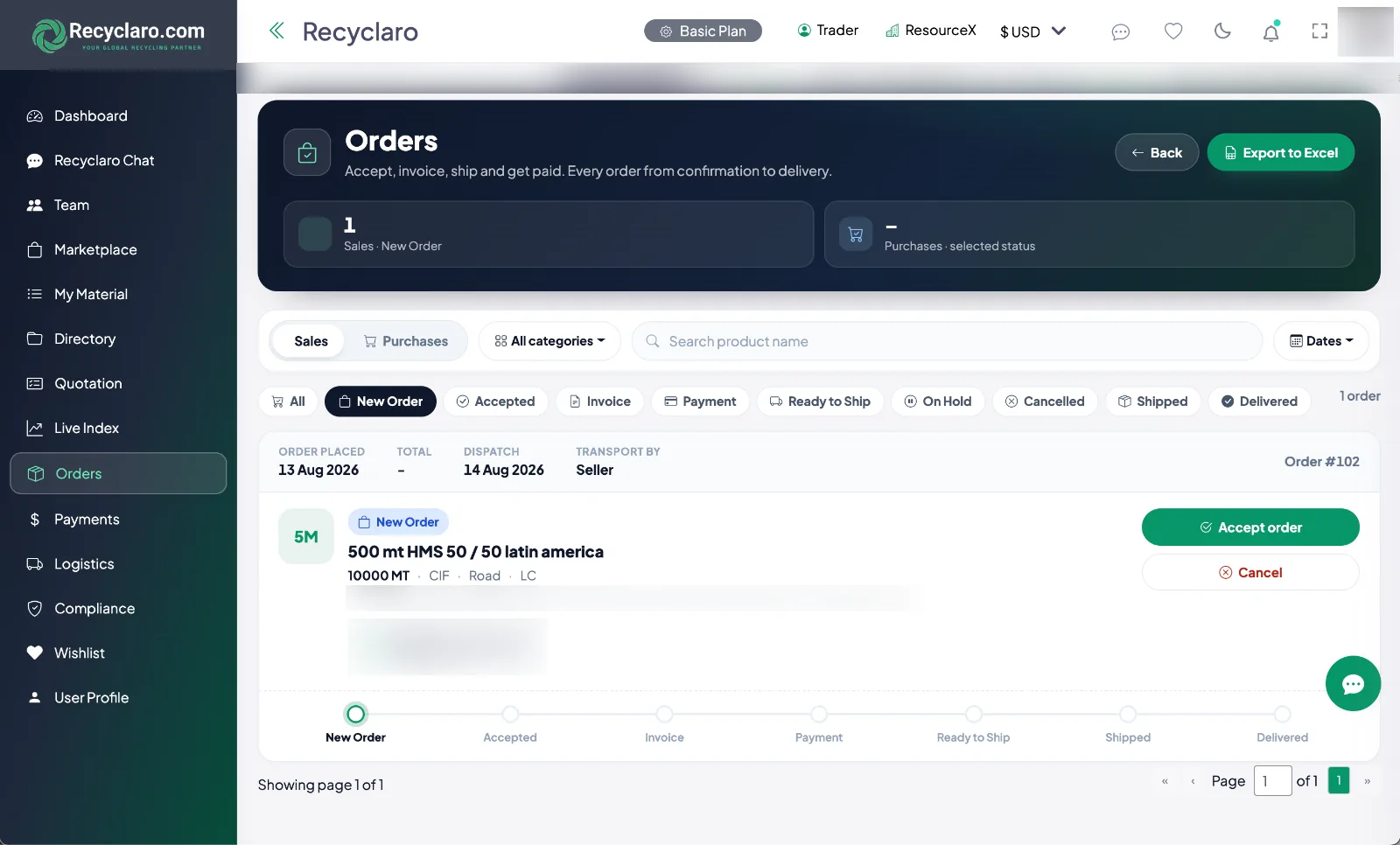The width and height of the screenshot is (1400, 845).
Task: Filter orders by Delivered status
Action: (x=1259, y=402)
